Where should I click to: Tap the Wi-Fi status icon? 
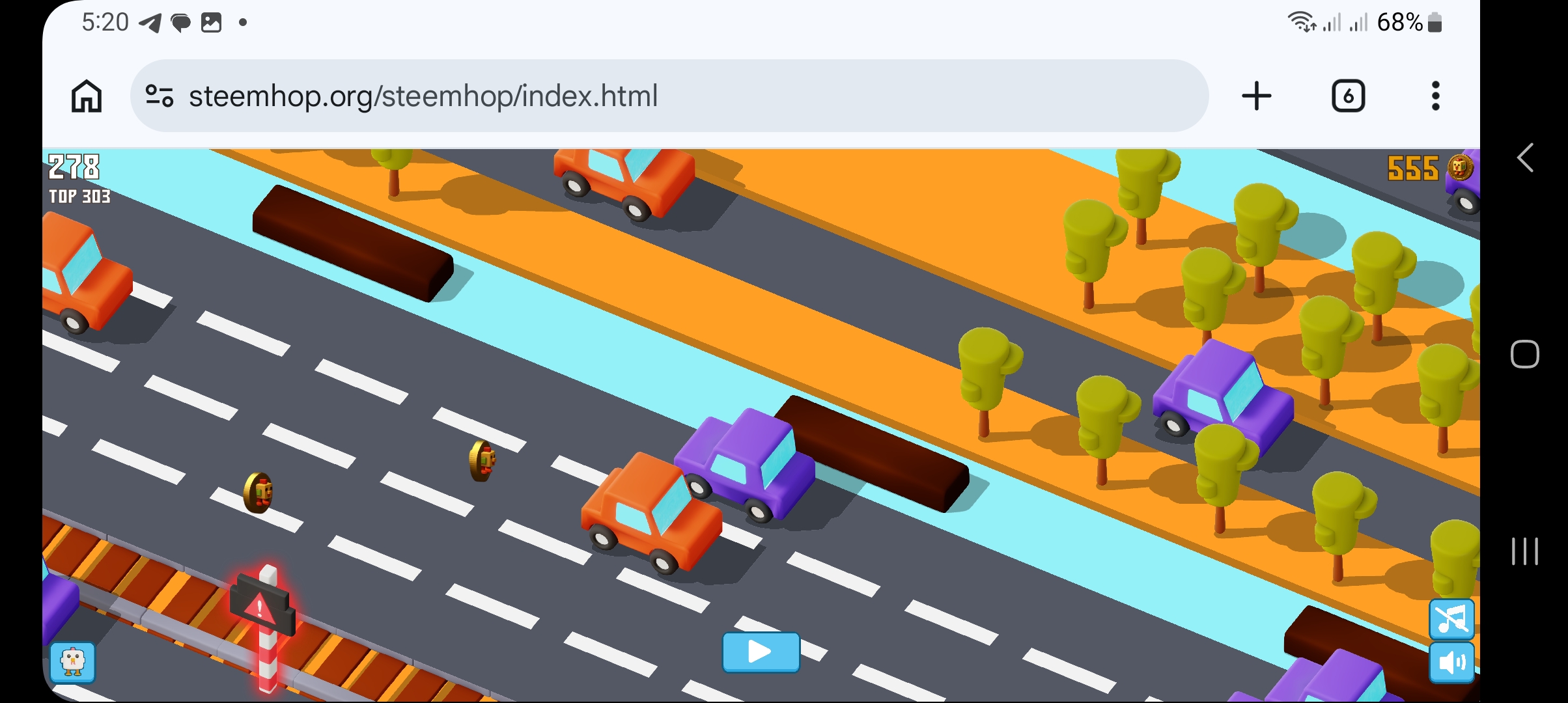tap(1302, 22)
